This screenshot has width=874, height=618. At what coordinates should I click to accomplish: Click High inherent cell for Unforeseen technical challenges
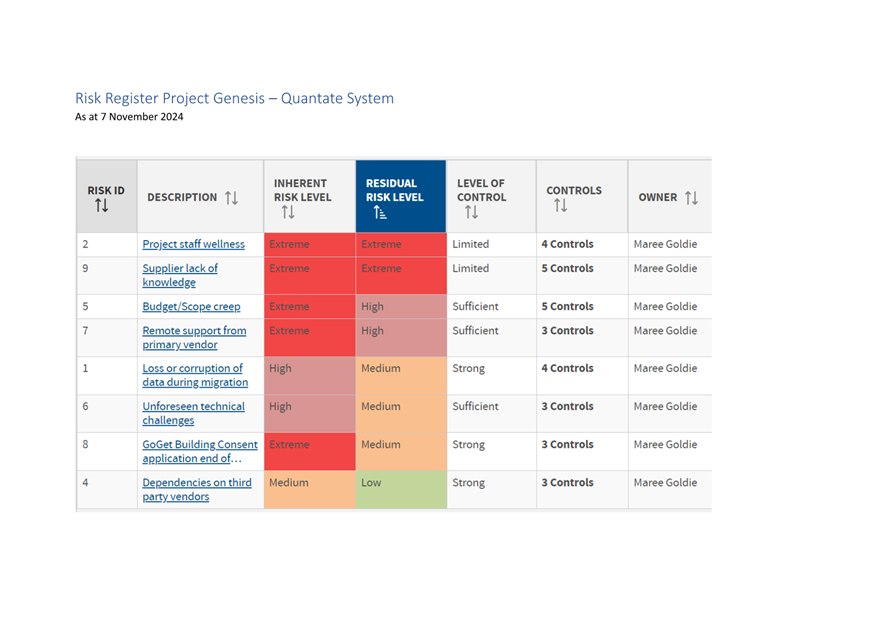309,413
